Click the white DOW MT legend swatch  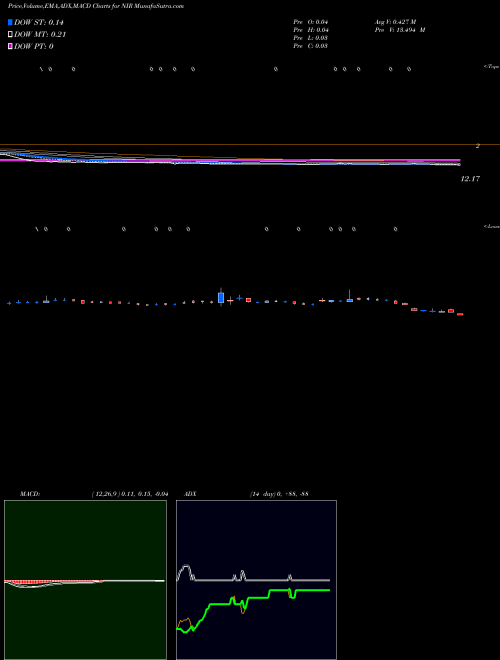10,35
